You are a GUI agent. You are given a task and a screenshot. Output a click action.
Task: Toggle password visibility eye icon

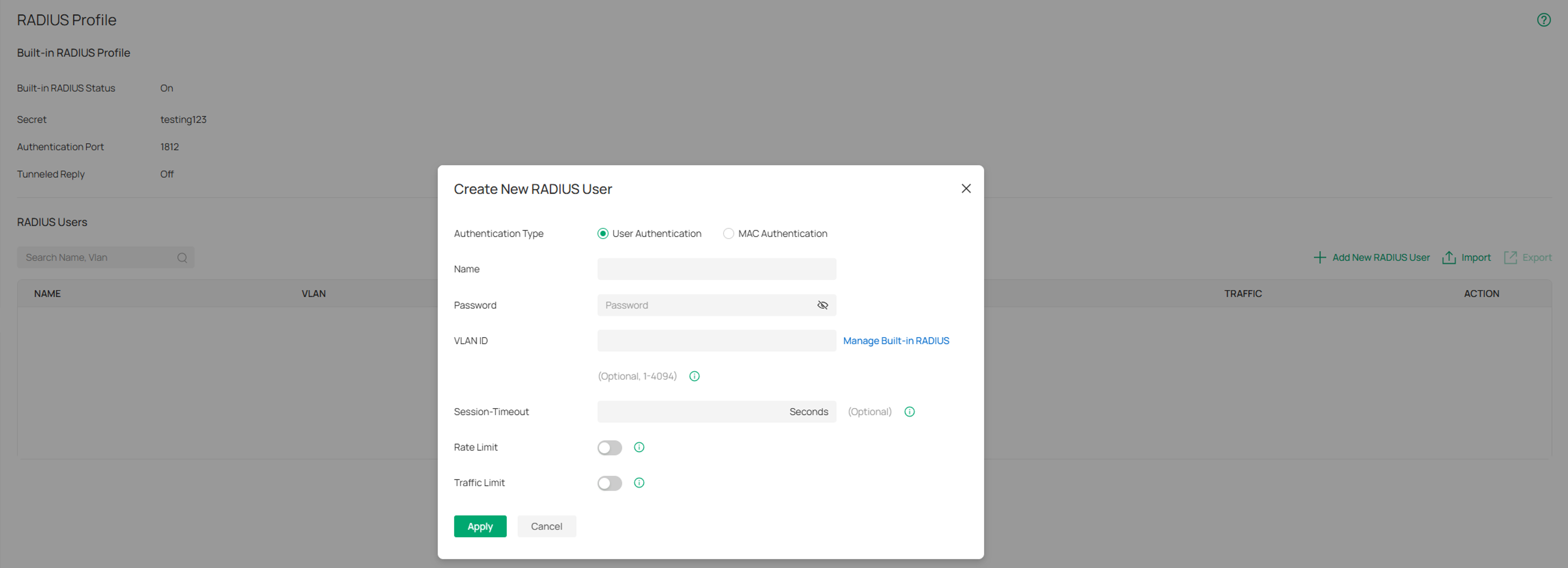[822, 305]
